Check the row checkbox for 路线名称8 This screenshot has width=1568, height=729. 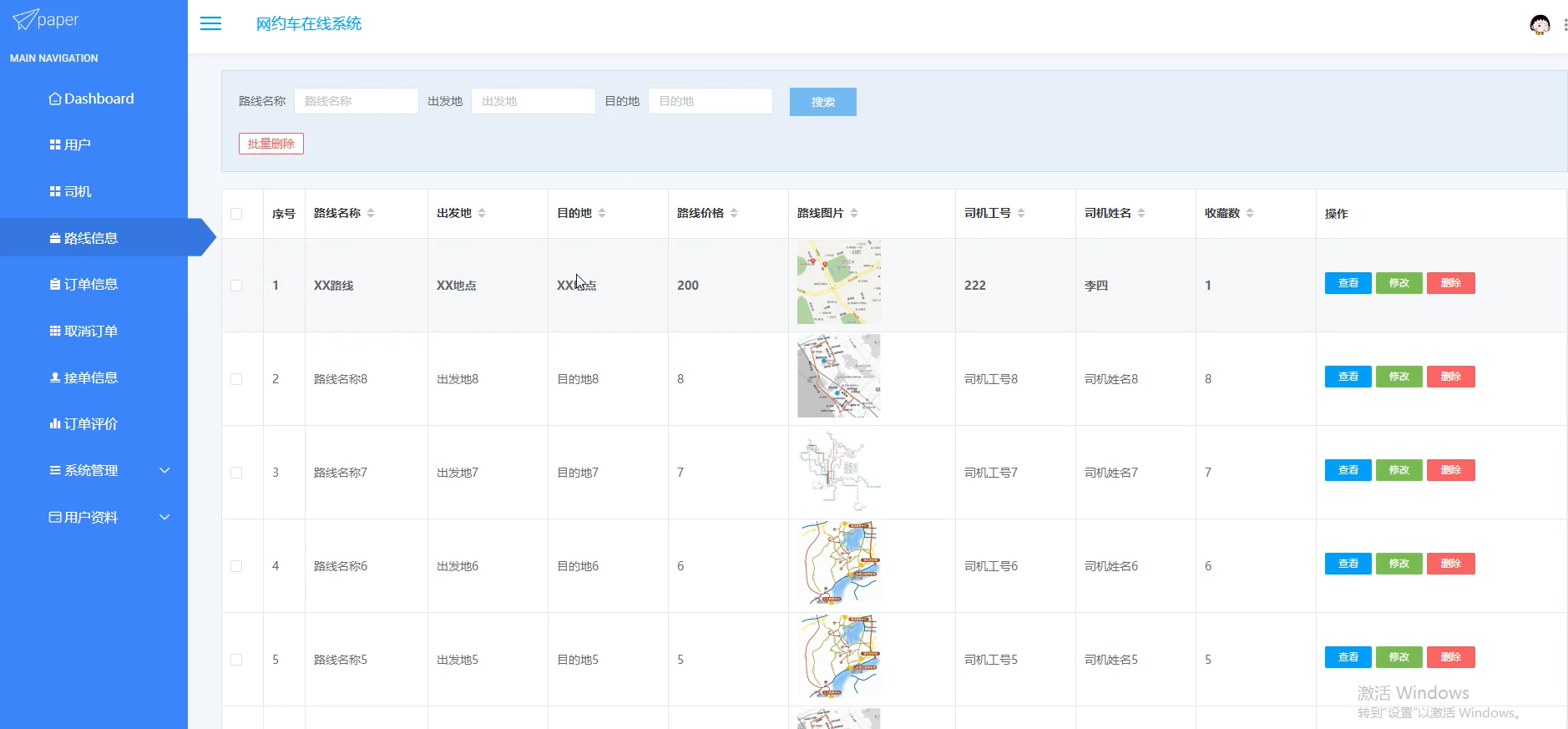click(236, 379)
